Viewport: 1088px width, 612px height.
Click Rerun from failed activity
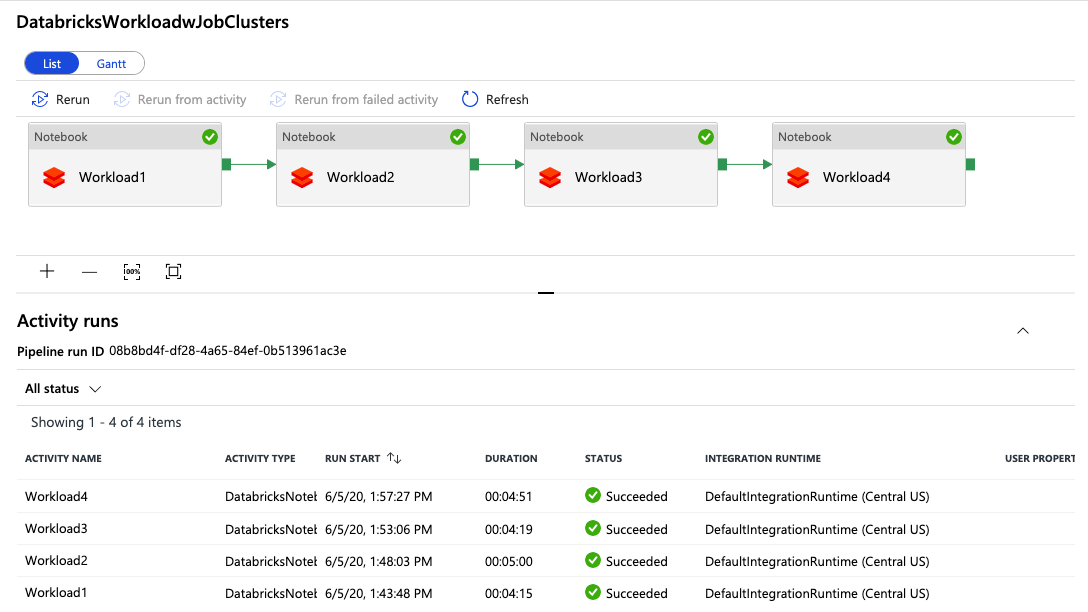[355, 99]
